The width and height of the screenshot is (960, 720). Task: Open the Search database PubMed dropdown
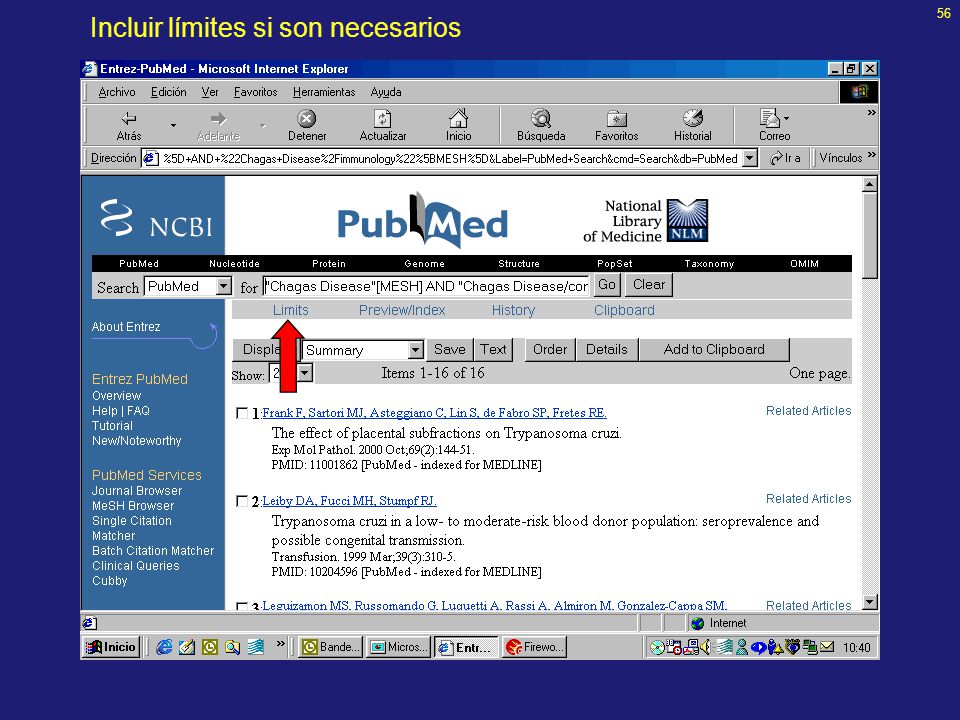click(x=224, y=286)
